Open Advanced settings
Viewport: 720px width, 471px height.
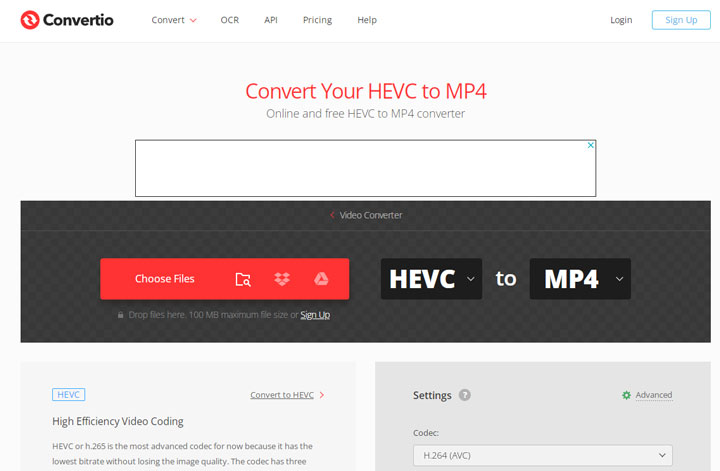[654, 395]
